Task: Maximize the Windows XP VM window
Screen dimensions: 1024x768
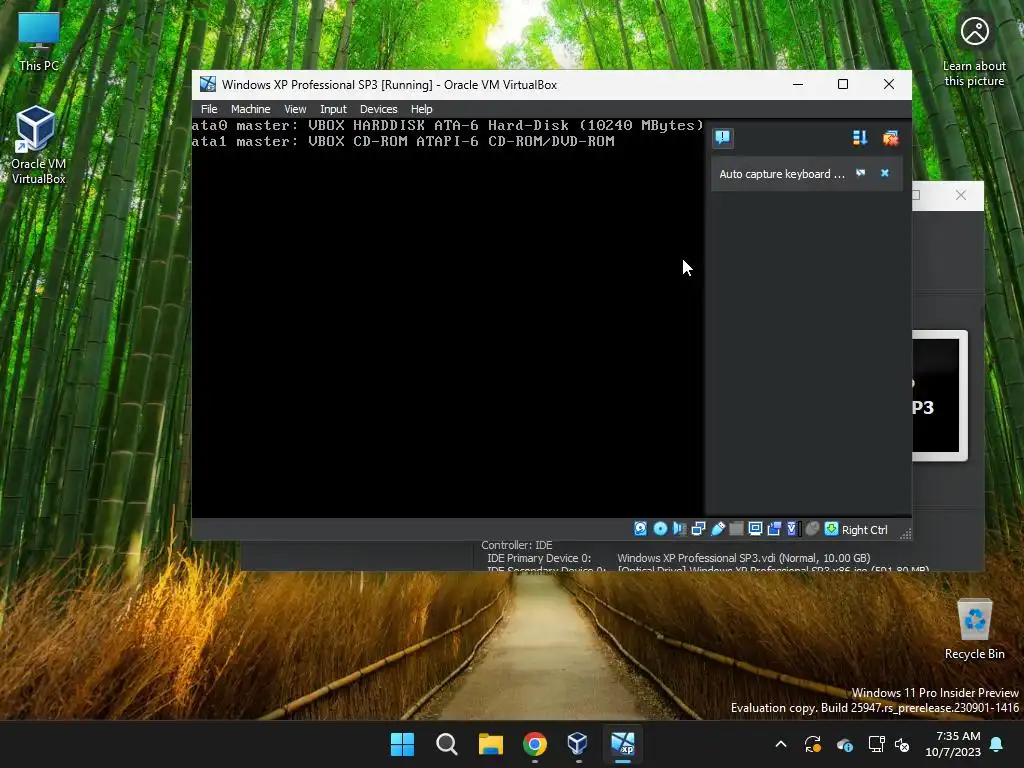Action: 843,84
